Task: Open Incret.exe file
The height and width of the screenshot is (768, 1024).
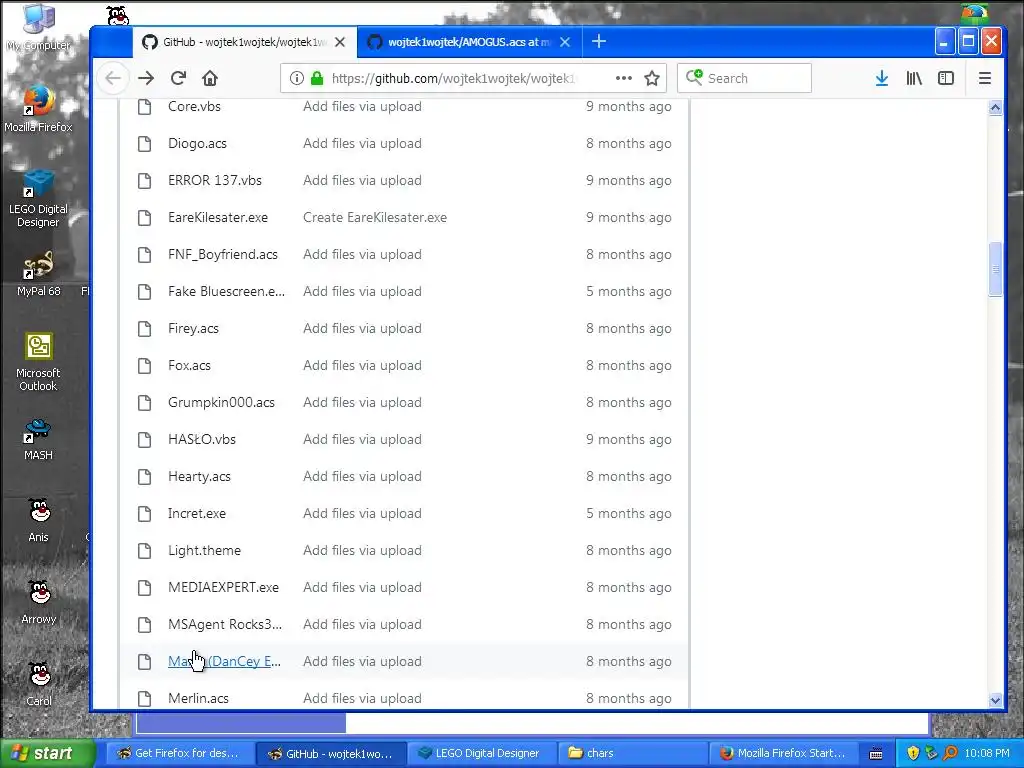Action: (197, 513)
